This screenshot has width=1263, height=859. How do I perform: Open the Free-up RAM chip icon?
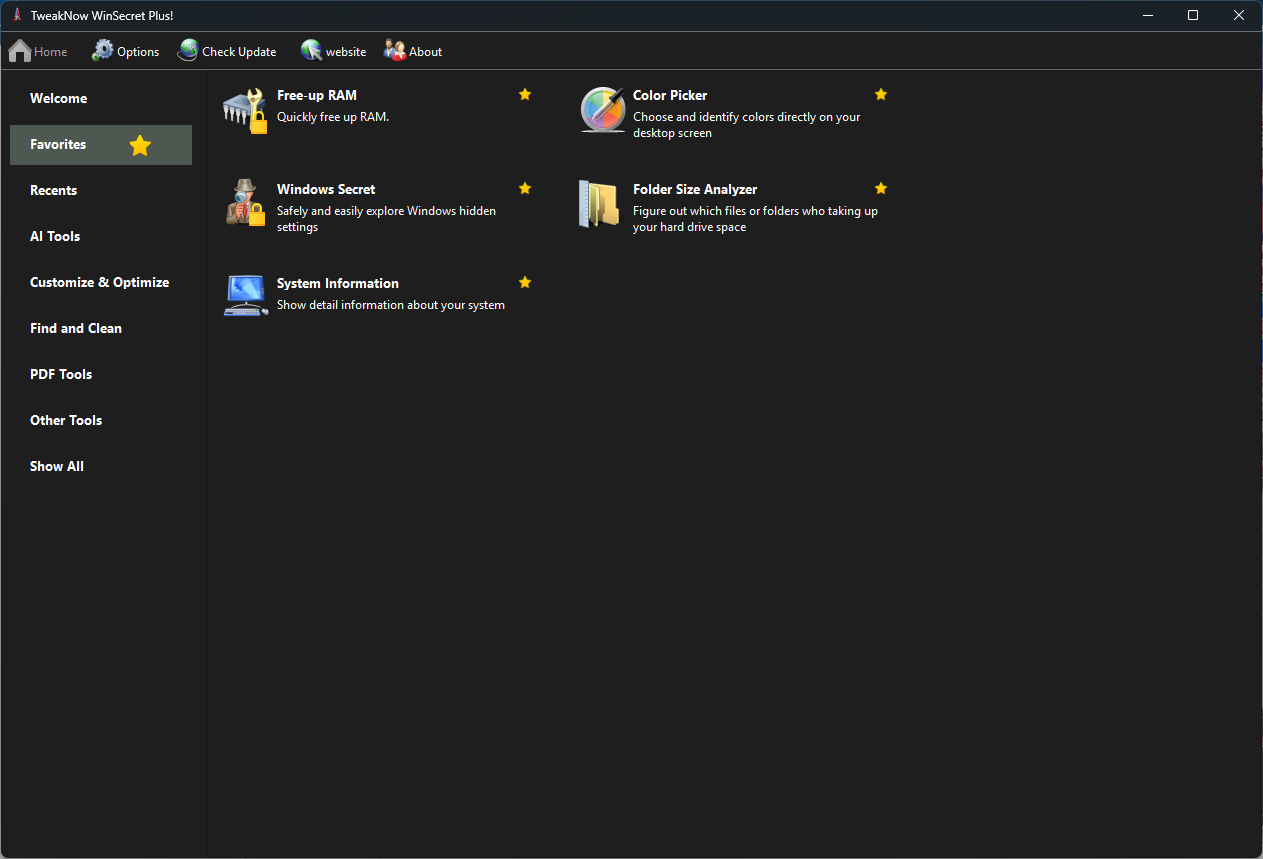[244, 110]
